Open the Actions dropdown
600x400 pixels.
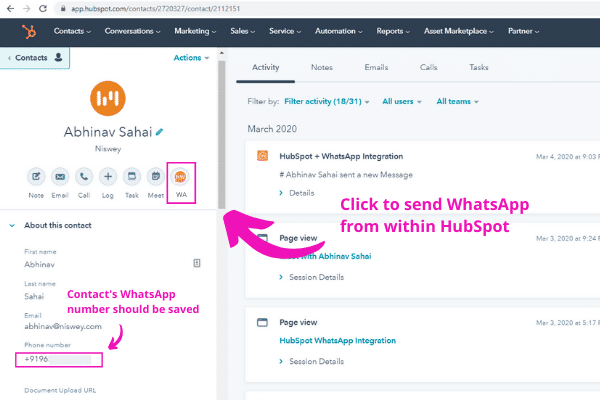(191, 58)
